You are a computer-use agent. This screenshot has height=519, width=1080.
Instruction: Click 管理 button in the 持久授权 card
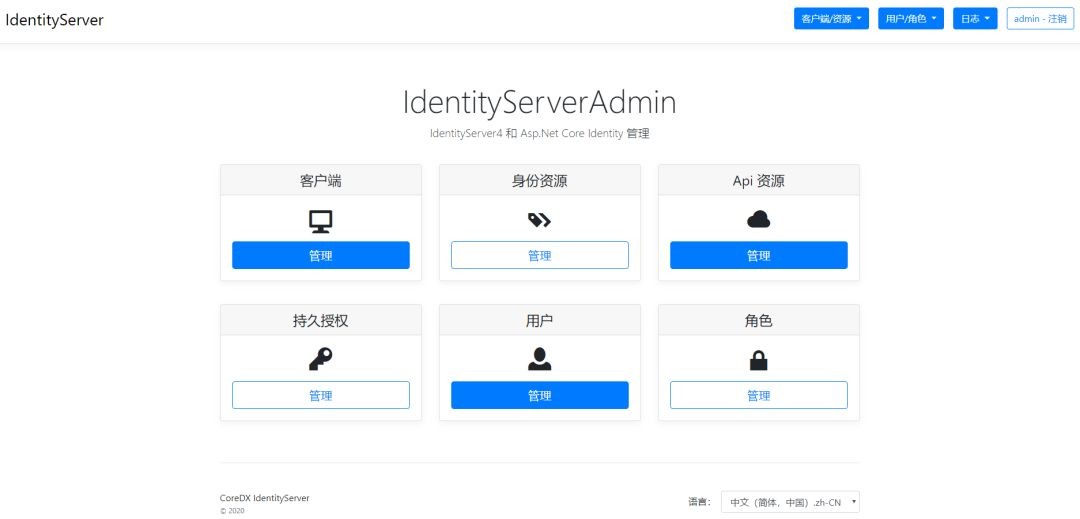pos(321,395)
